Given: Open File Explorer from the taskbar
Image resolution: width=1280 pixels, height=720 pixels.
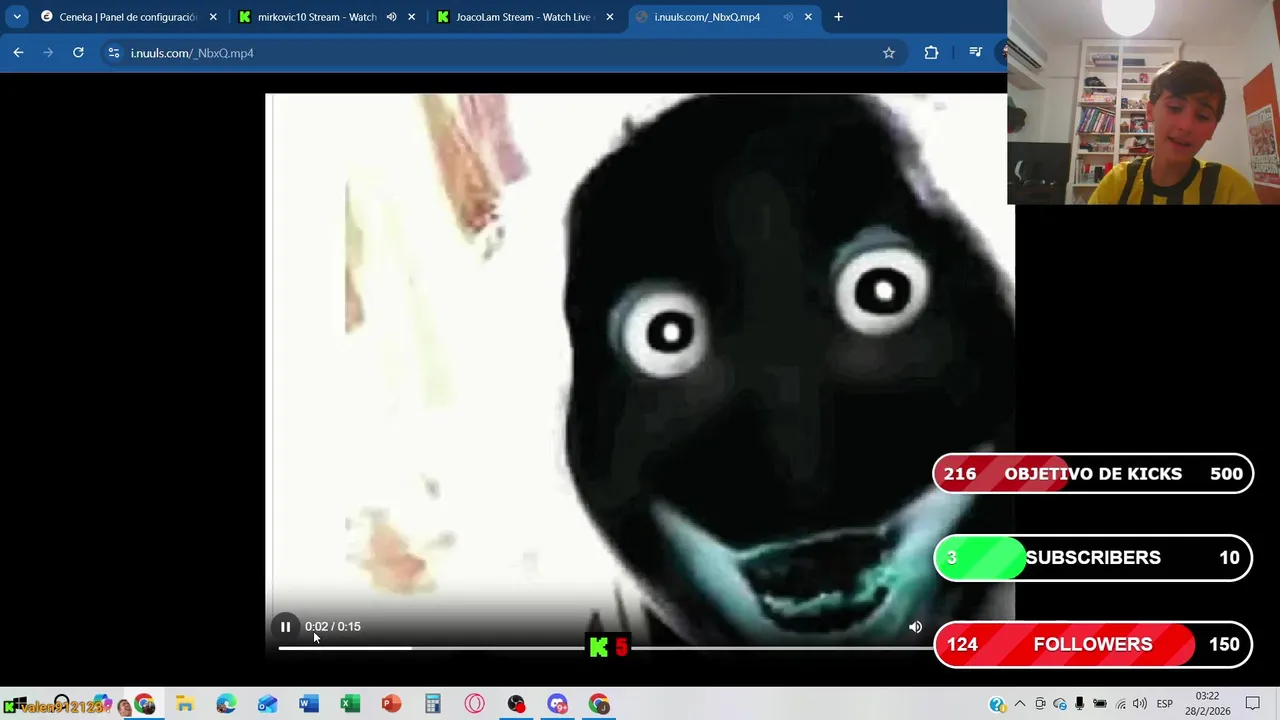Looking at the screenshot, I should point(185,704).
